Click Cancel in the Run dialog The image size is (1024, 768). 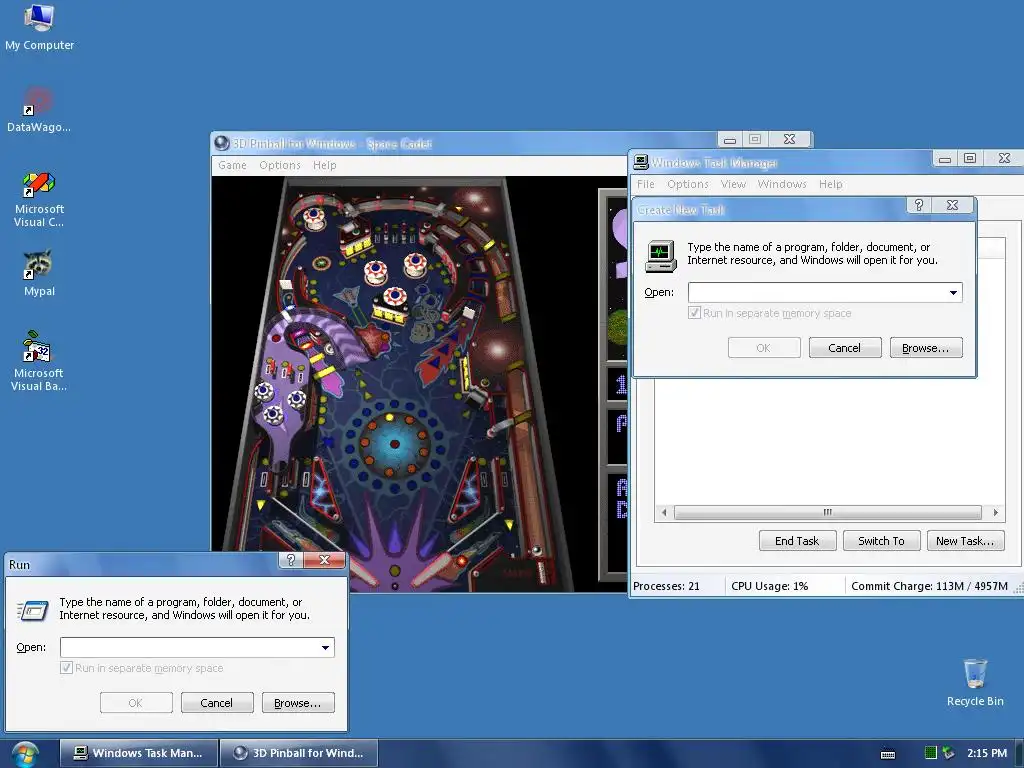217,703
